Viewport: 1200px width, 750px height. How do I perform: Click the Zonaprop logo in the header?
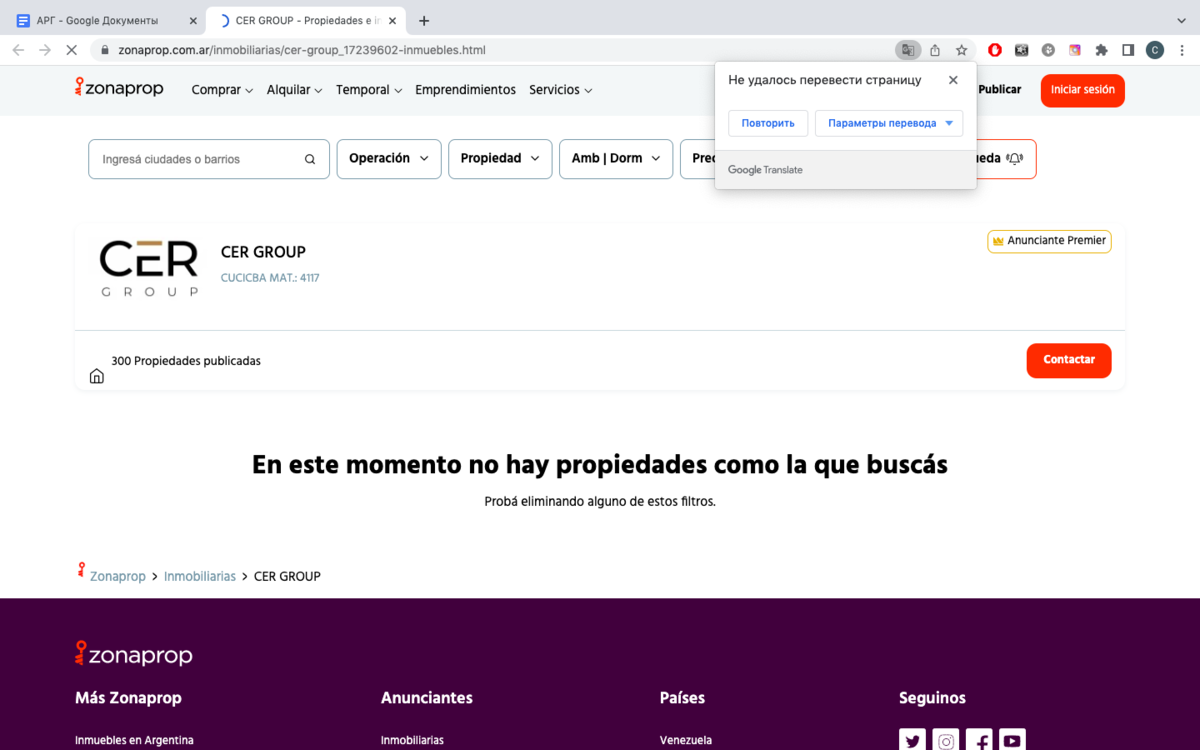tap(119, 89)
